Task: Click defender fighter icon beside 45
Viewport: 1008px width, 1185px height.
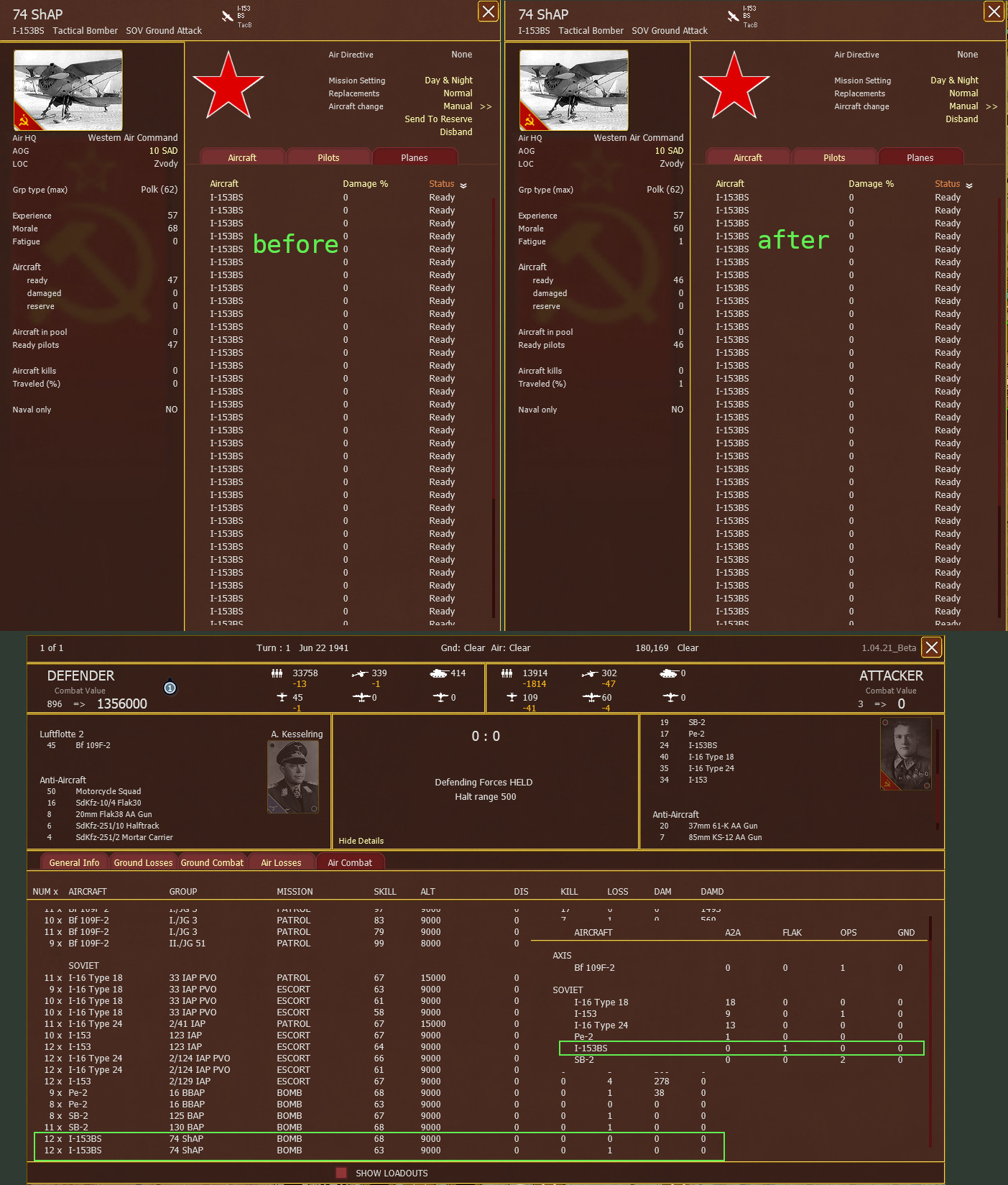Action: [x=282, y=697]
